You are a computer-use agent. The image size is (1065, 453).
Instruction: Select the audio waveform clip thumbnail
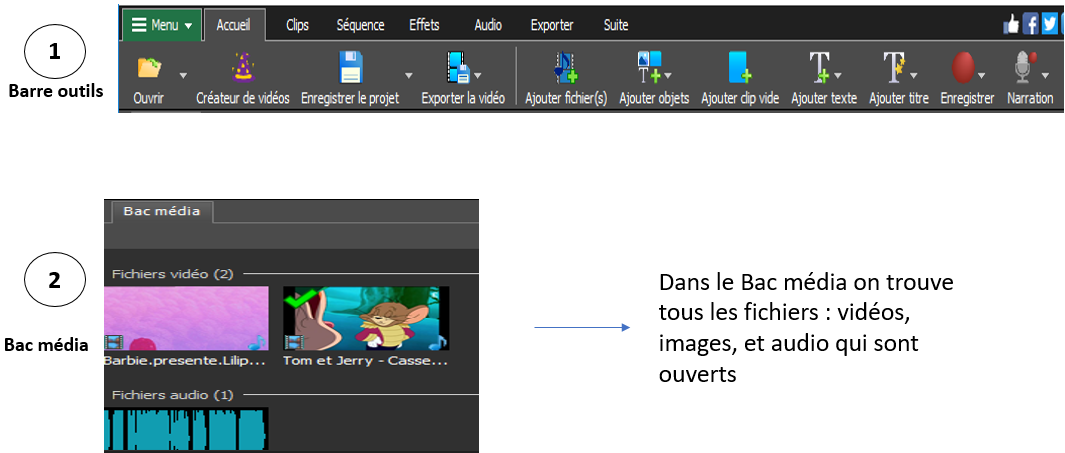186,428
